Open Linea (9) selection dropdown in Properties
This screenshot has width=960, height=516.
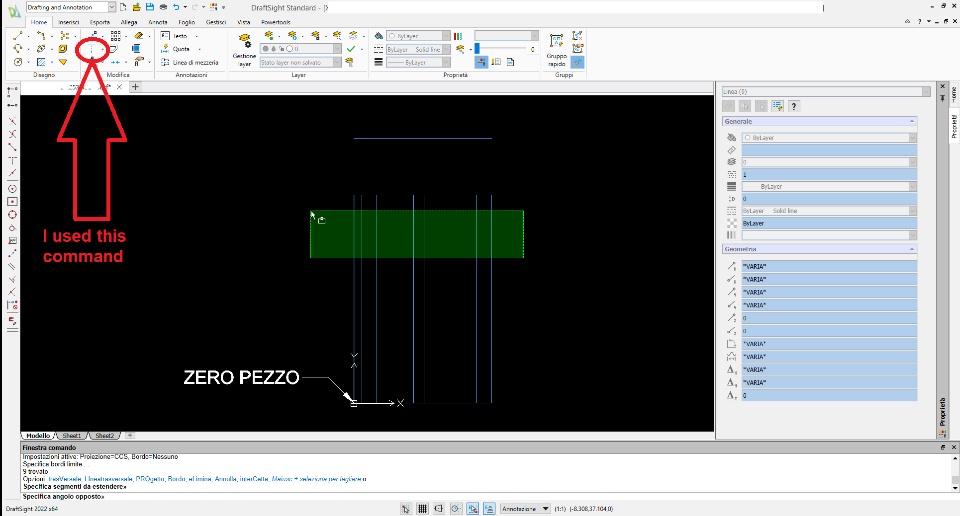click(926, 91)
